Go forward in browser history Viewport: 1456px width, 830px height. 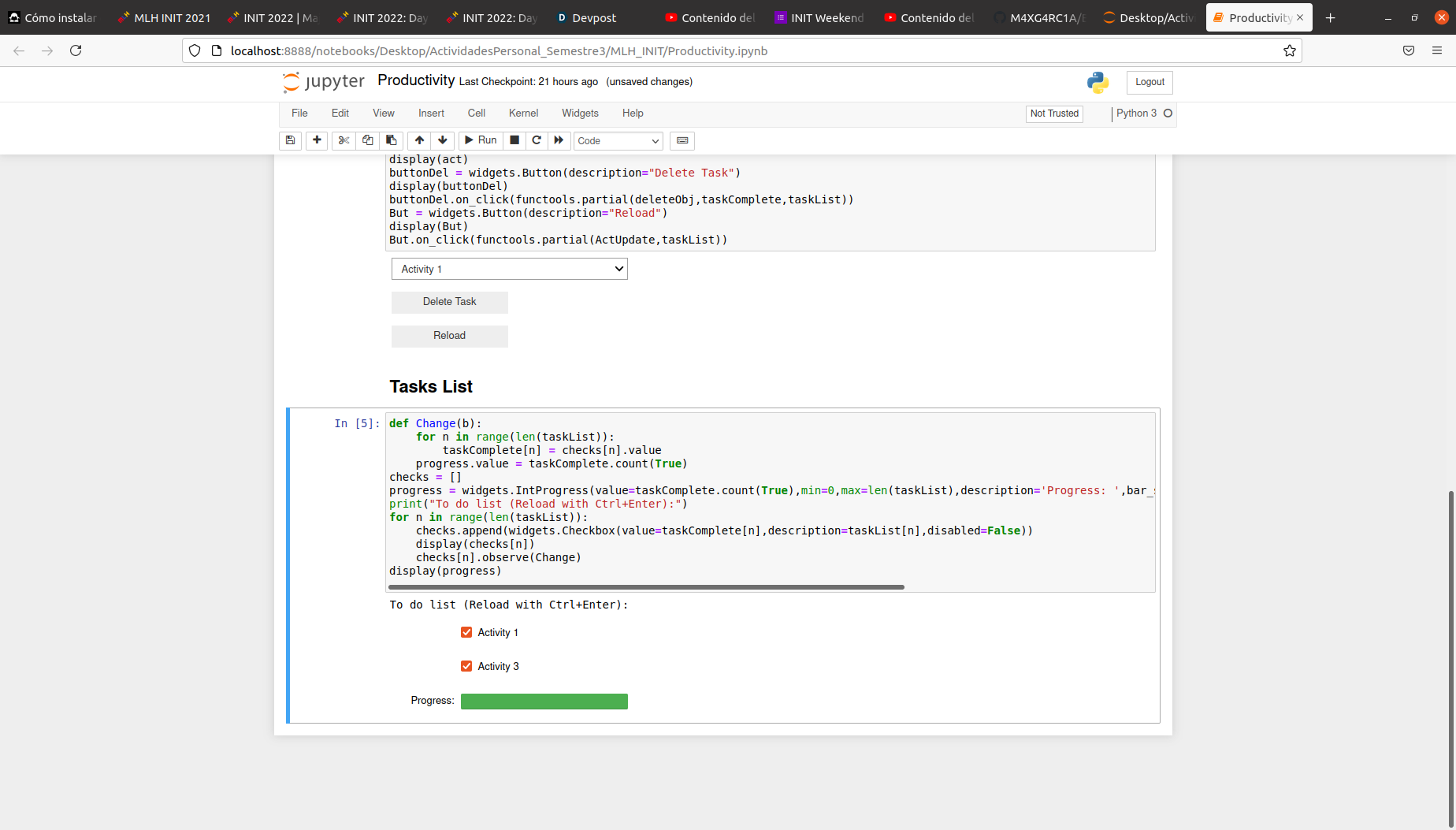click(47, 50)
